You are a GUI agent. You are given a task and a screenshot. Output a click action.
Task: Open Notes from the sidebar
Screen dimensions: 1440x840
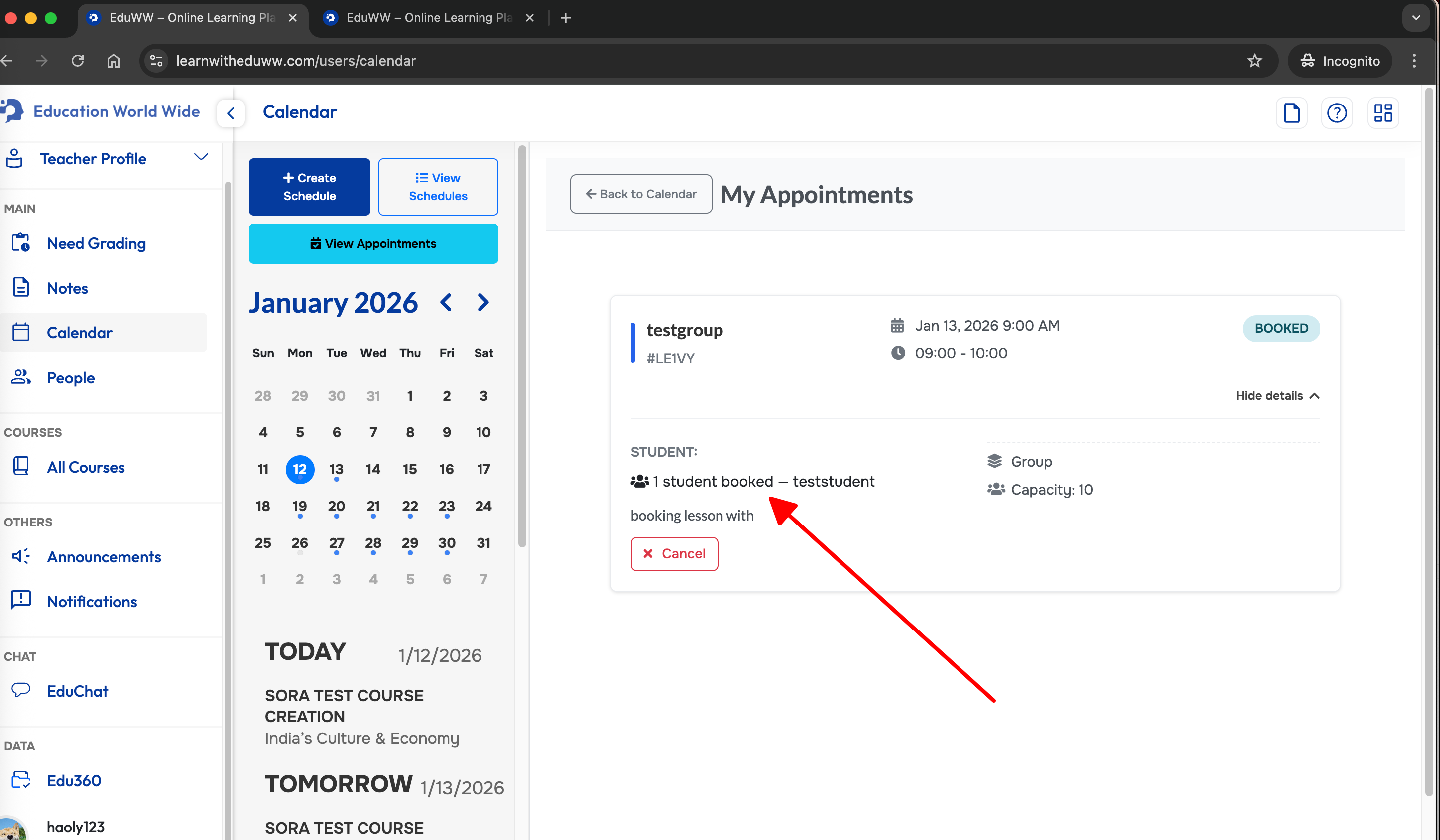67,288
